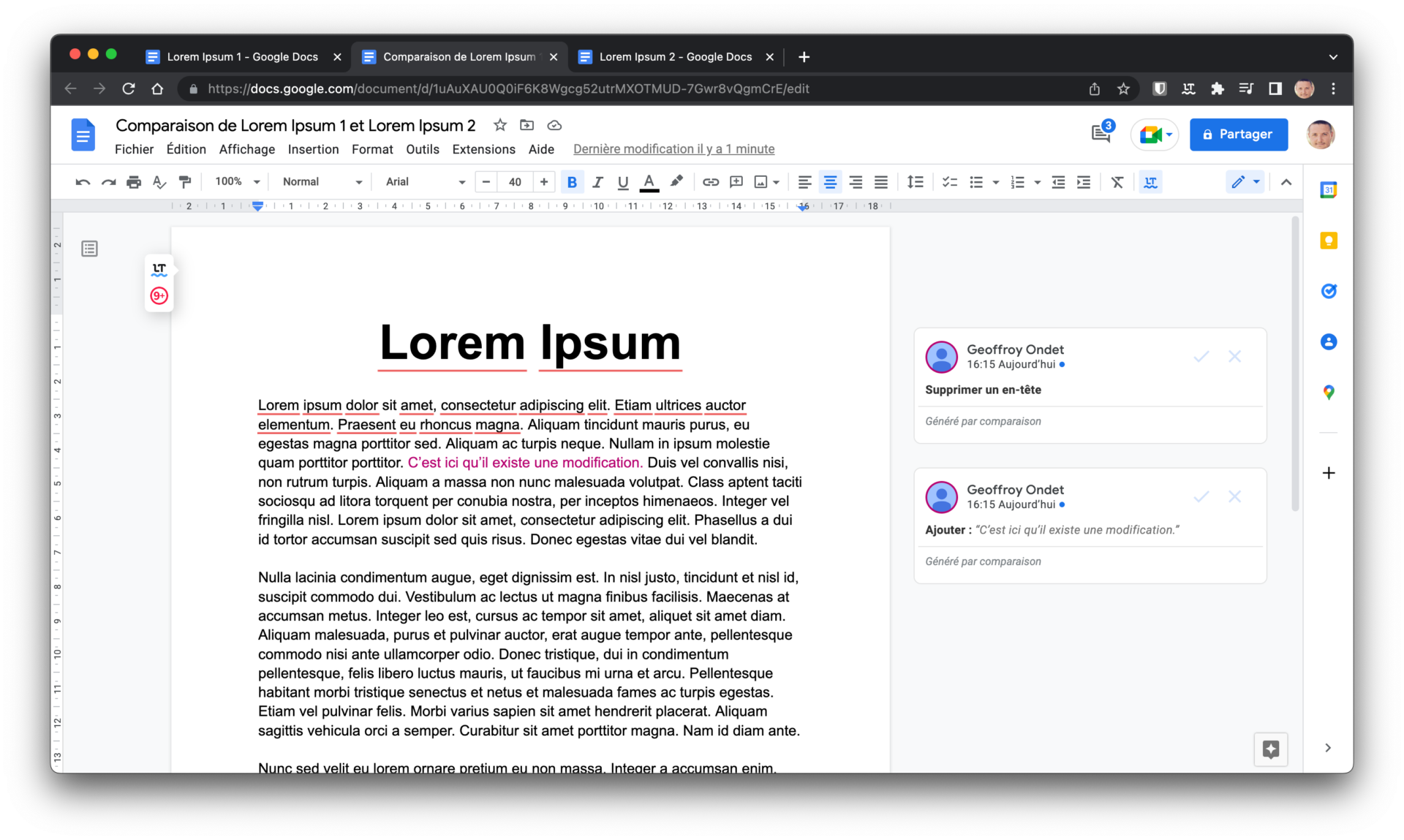1404x840 pixels.
Task: Open Google Calendar from the side panel
Action: click(1329, 189)
